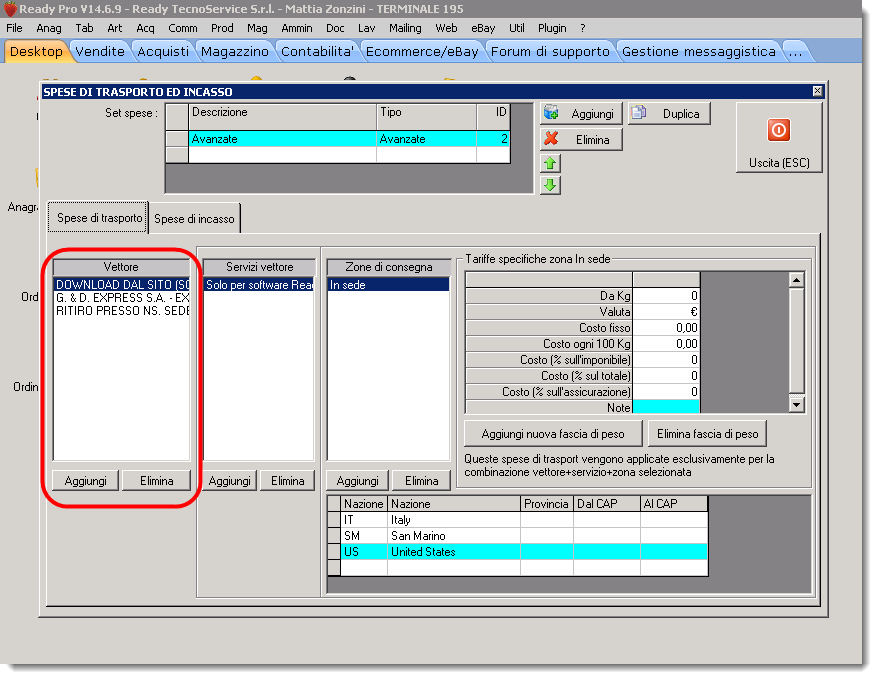Open the Comm menu

click(x=183, y=28)
